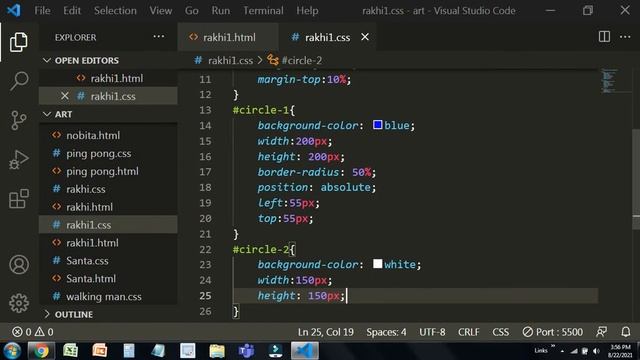Click the system clock showing 3:56 PM
Screen dimensions: 640x360
620,351
